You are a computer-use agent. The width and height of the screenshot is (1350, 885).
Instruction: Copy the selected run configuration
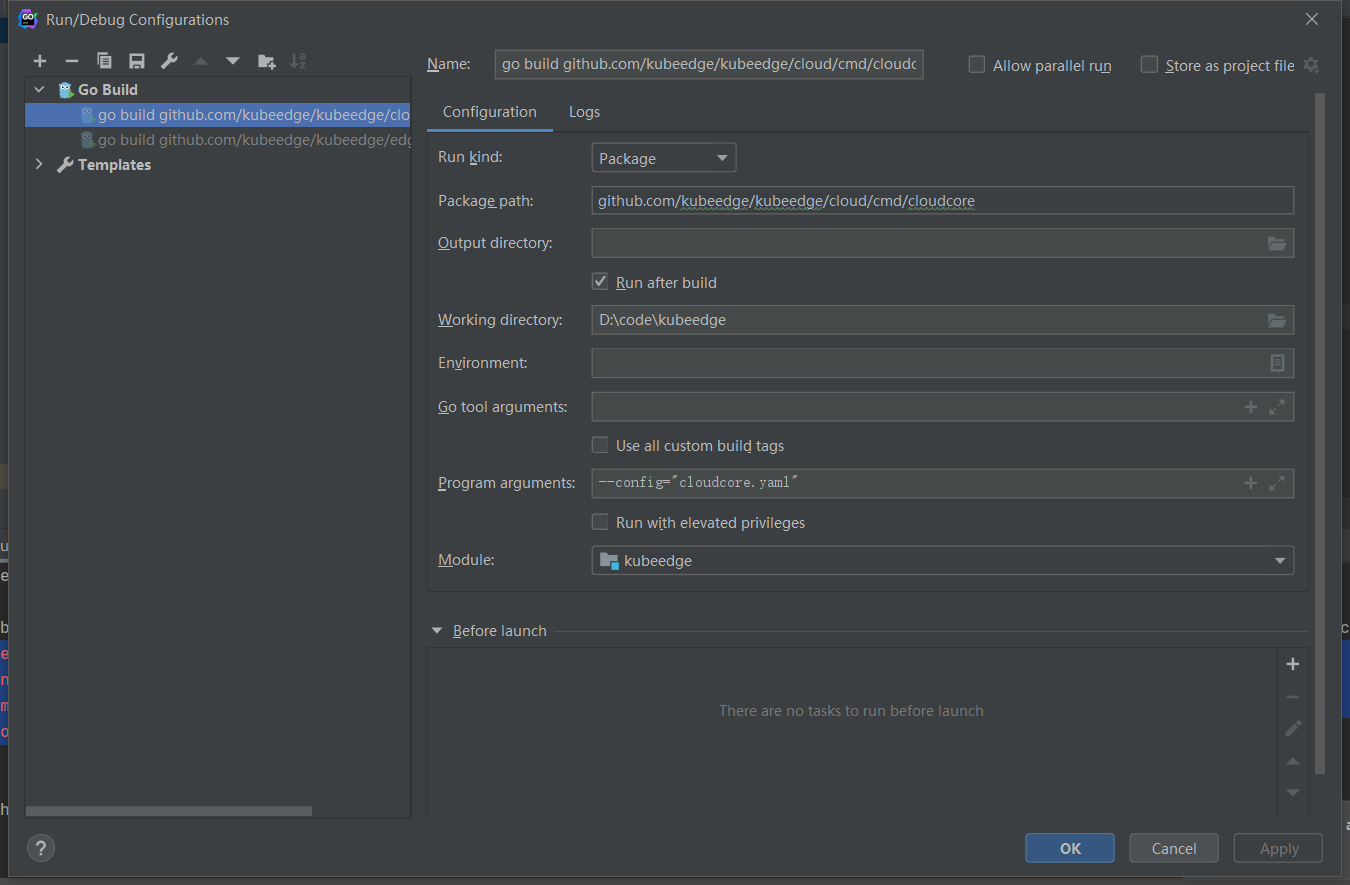coord(104,61)
